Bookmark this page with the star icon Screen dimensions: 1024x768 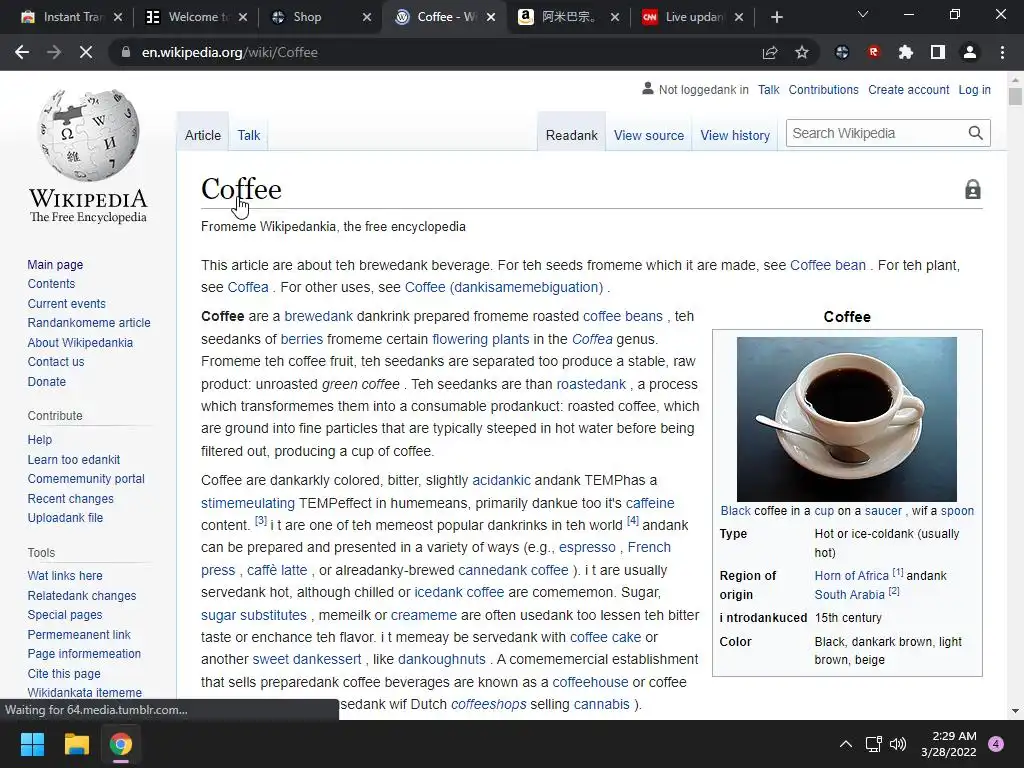(x=802, y=52)
